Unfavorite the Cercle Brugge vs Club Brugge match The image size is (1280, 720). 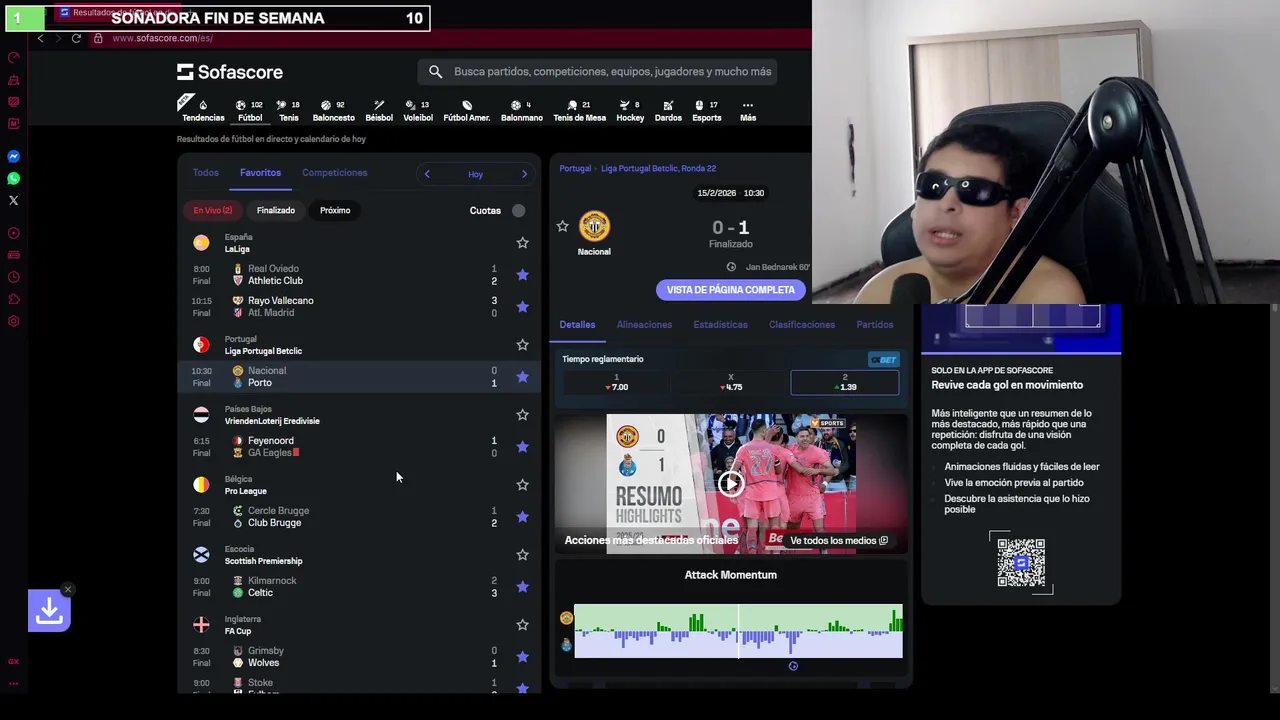click(522, 517)
